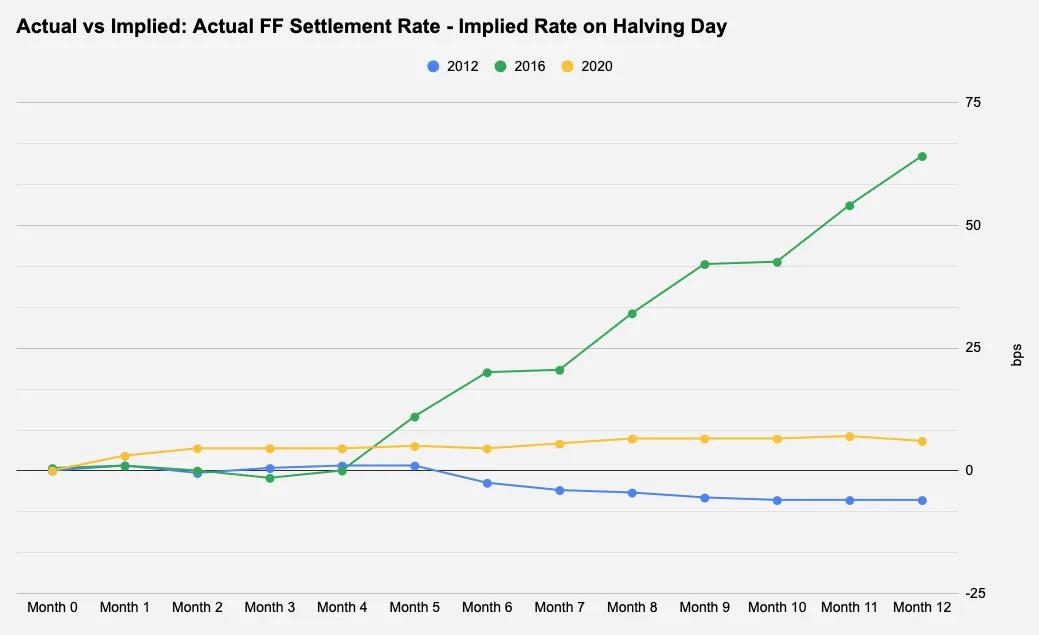Click the 75 value on the vertical axis
The image size is (1039, 635).
coord(973,102)
